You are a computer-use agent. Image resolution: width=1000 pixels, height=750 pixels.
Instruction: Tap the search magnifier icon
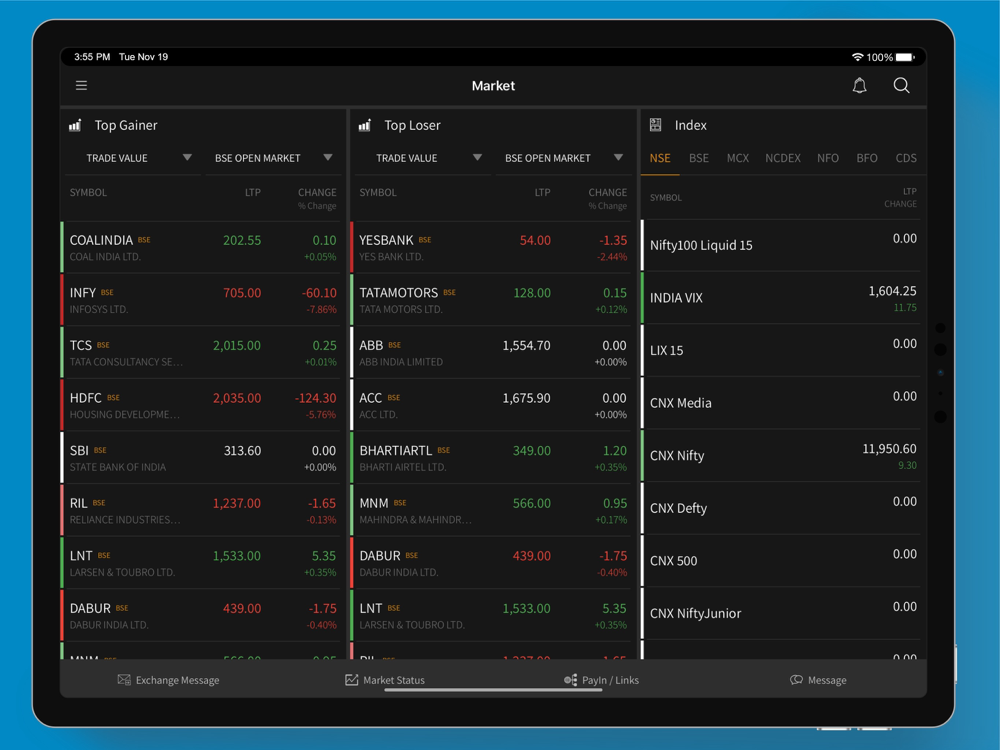(x=901, y=86)
